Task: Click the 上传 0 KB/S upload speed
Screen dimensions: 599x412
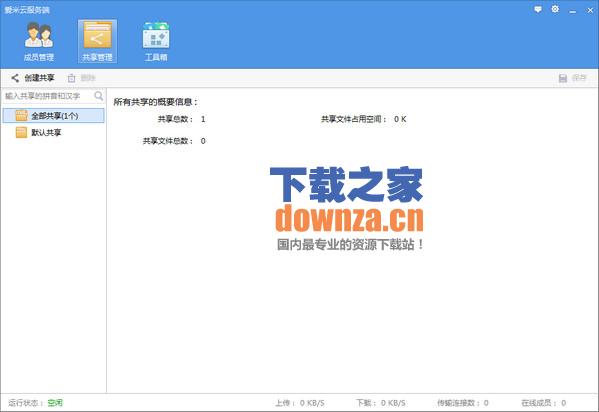Action: click(300, 403)
